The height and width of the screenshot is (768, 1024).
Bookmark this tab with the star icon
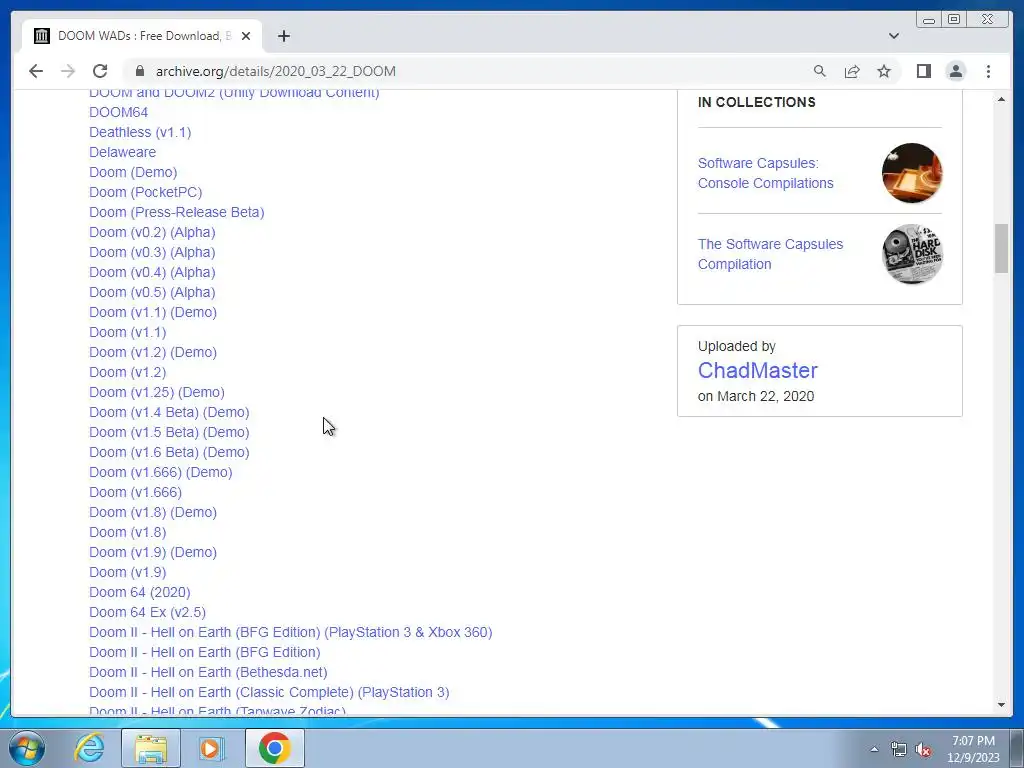(x=884, y=71)
